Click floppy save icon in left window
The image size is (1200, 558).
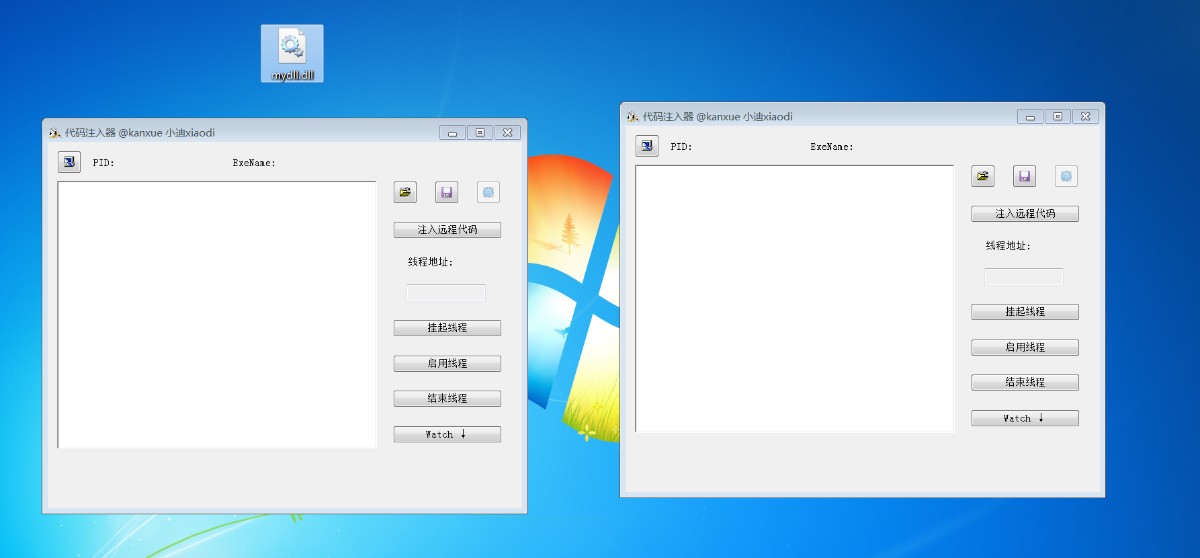pos(447,192)
